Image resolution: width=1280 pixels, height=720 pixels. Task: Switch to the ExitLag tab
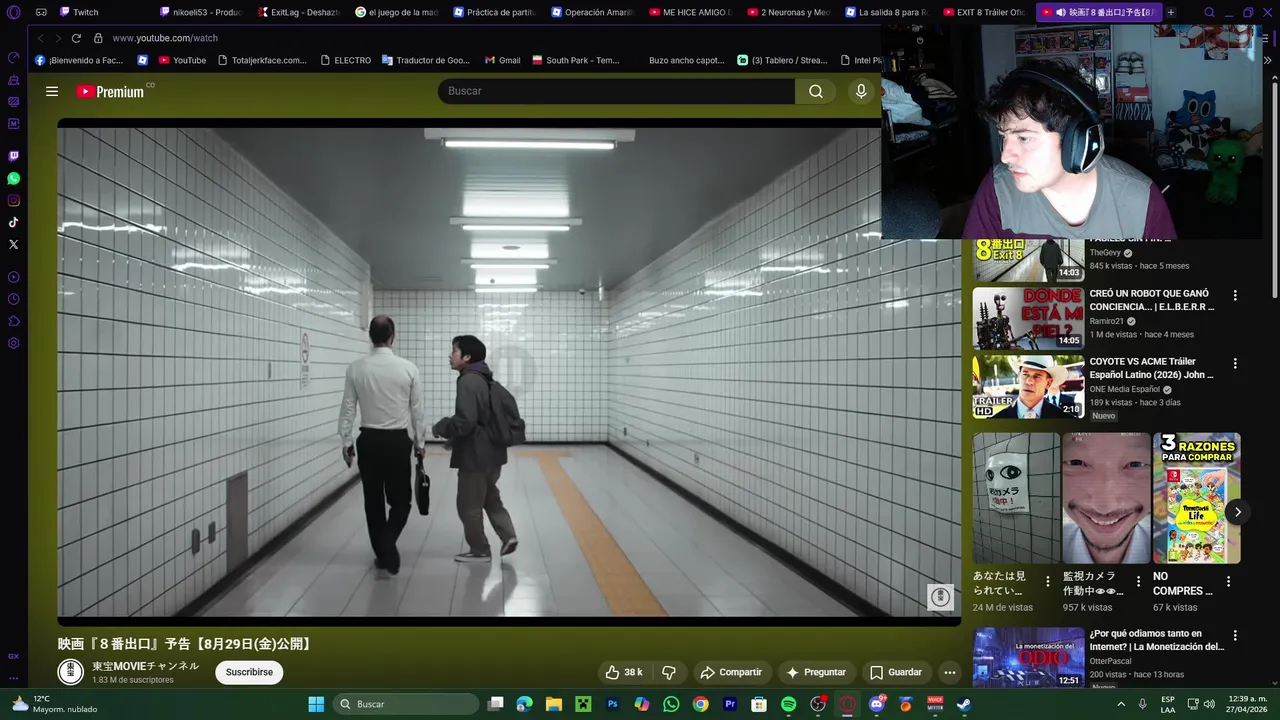(x=298, y=12)
